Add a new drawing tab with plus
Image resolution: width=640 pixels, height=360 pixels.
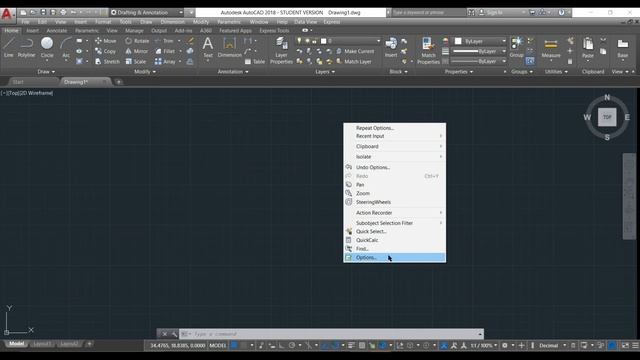tap(119, 82)
